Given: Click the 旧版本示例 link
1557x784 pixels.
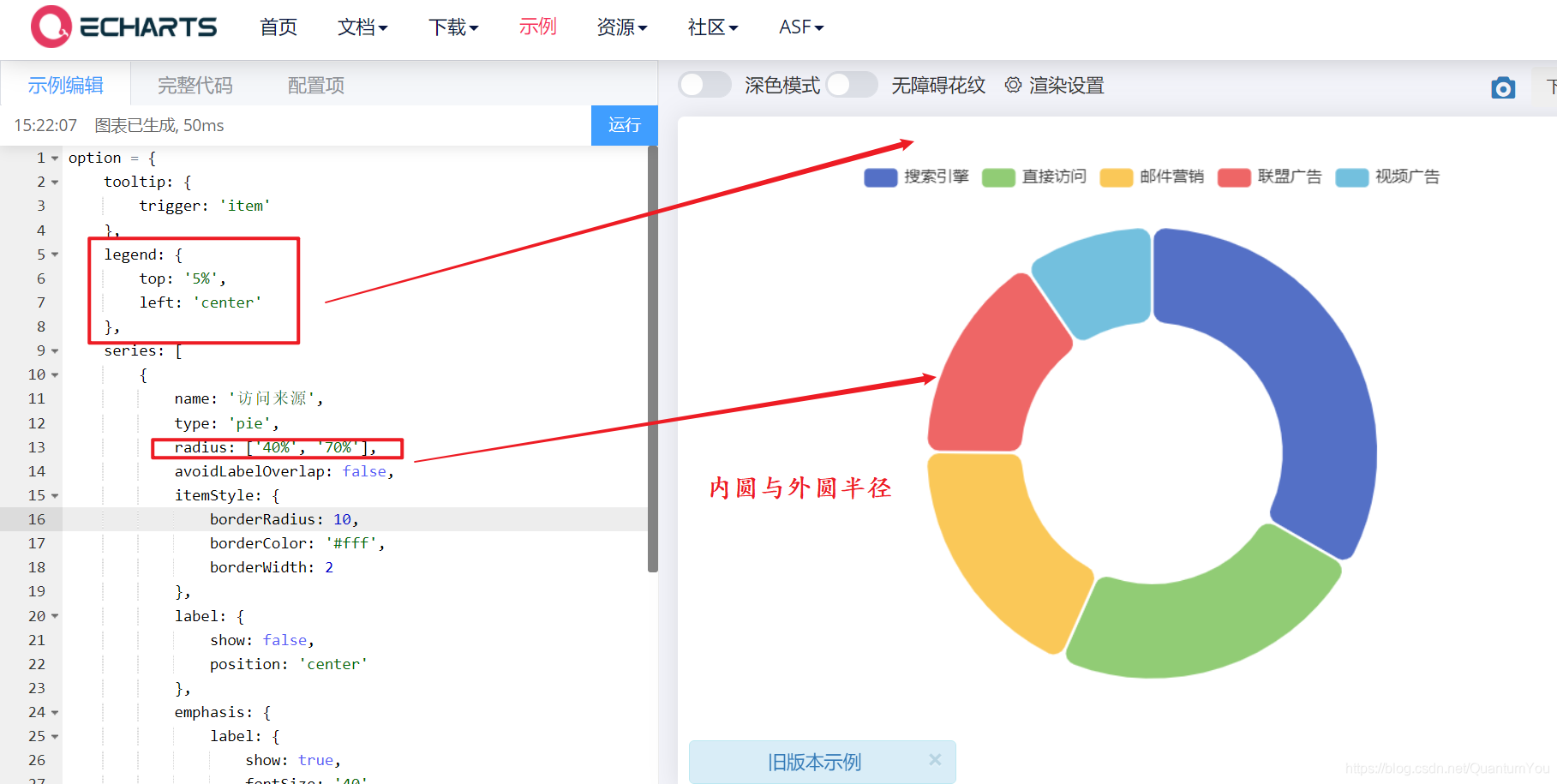Looking at the screenshot, I should coord(814,762).
